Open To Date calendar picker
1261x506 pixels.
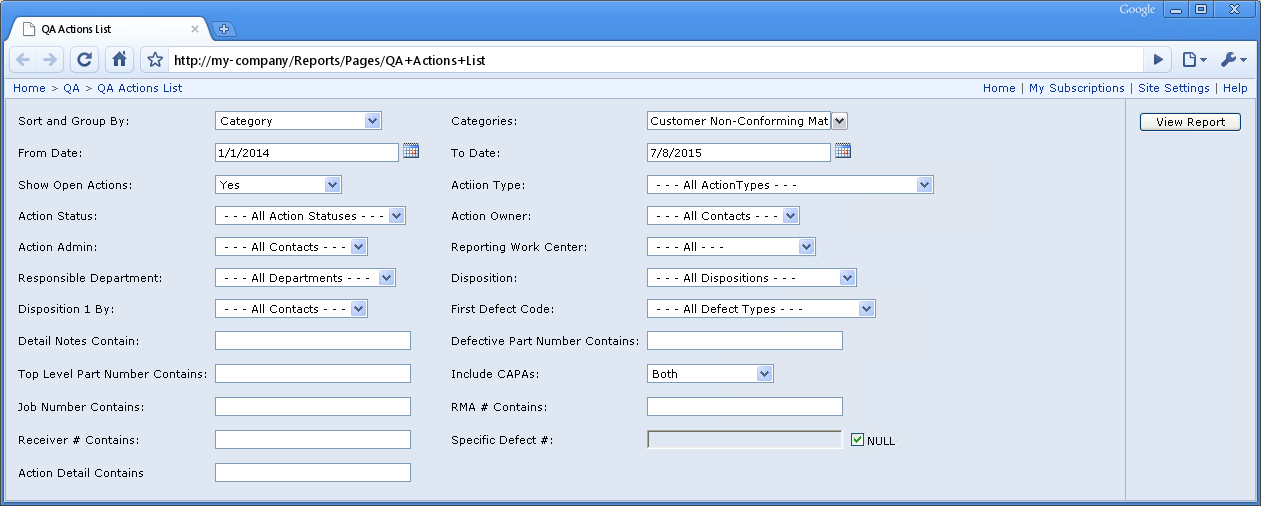(x=843, y=152)
